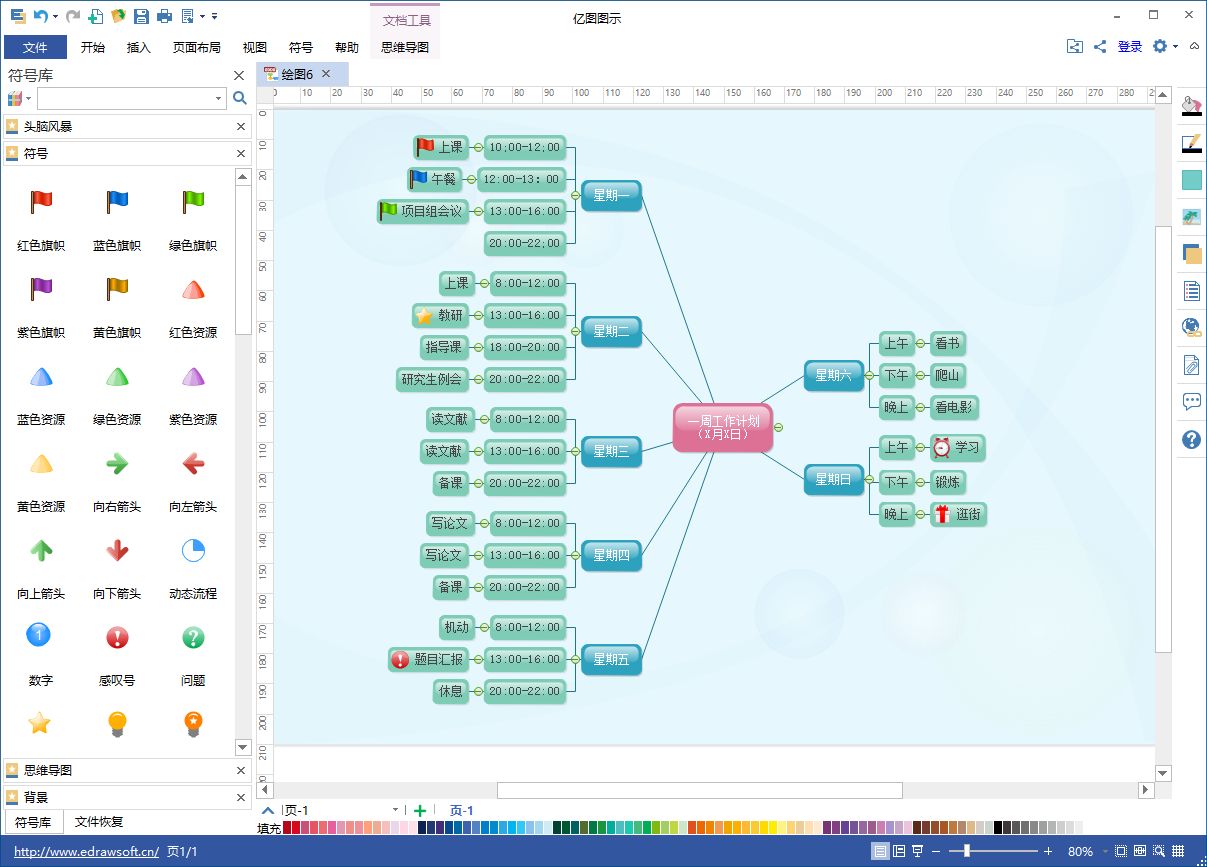Click the Open file icon in toolbar

tap(118, 16)
